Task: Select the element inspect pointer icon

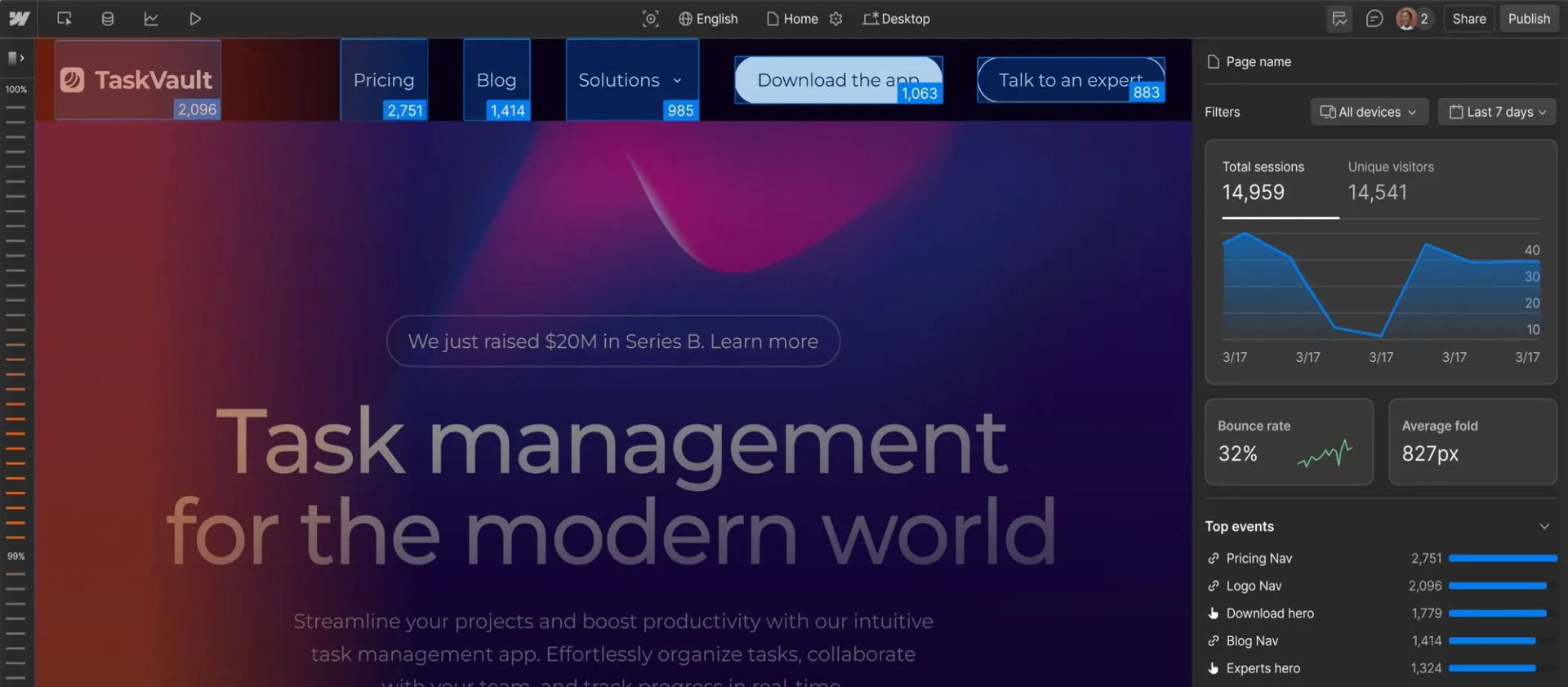Action: [x=65, y=18]
